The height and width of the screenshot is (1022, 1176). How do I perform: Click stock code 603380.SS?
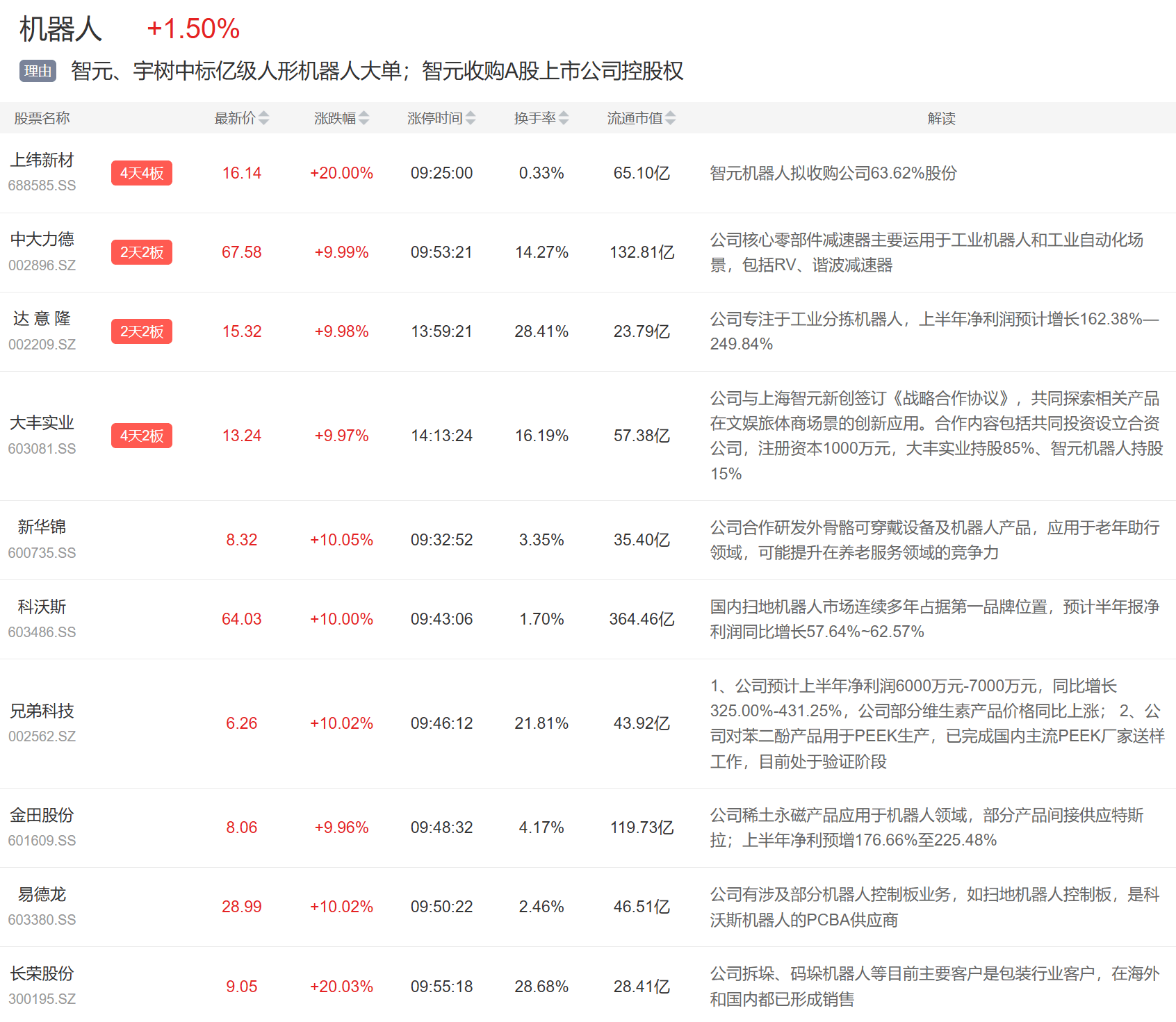click(x=42, y=920)
